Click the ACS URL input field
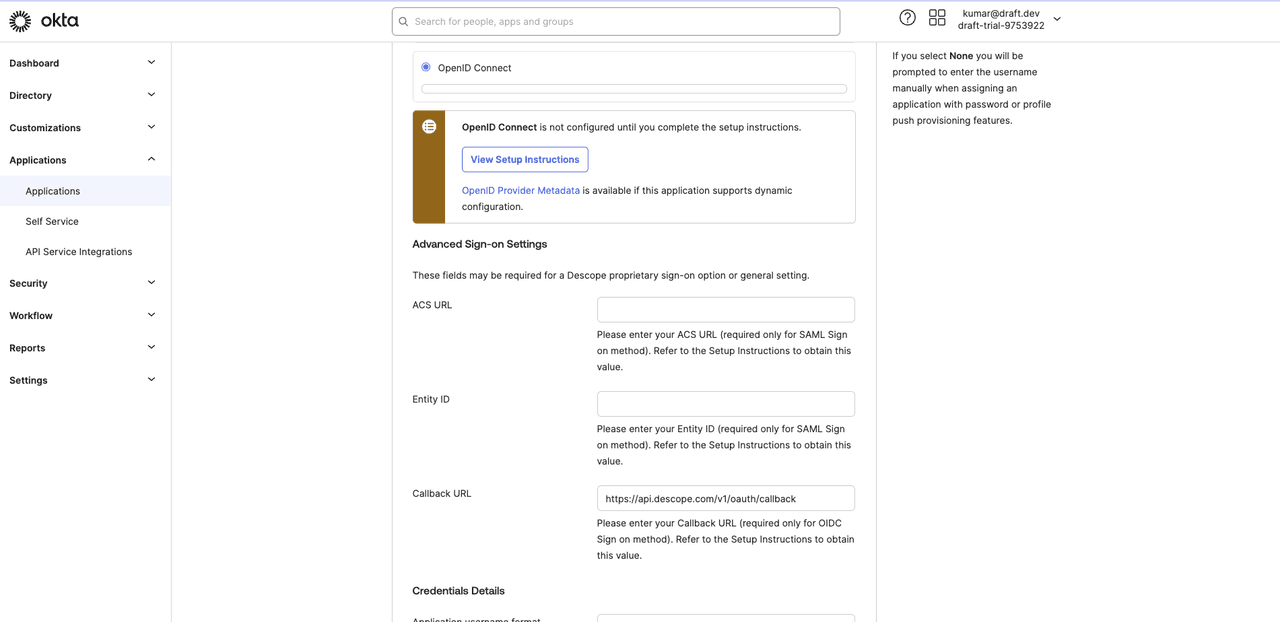The width and height of the screenshot is (1280, 622). 725,309
